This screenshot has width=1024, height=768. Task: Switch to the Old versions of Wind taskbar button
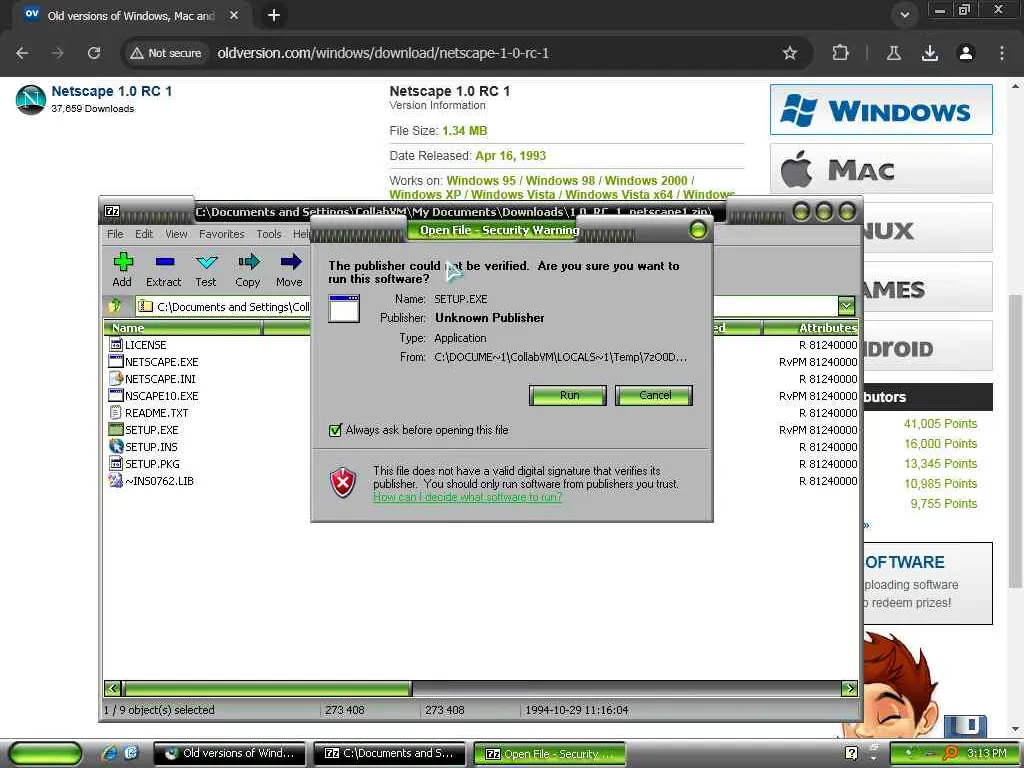coord(231,753)
